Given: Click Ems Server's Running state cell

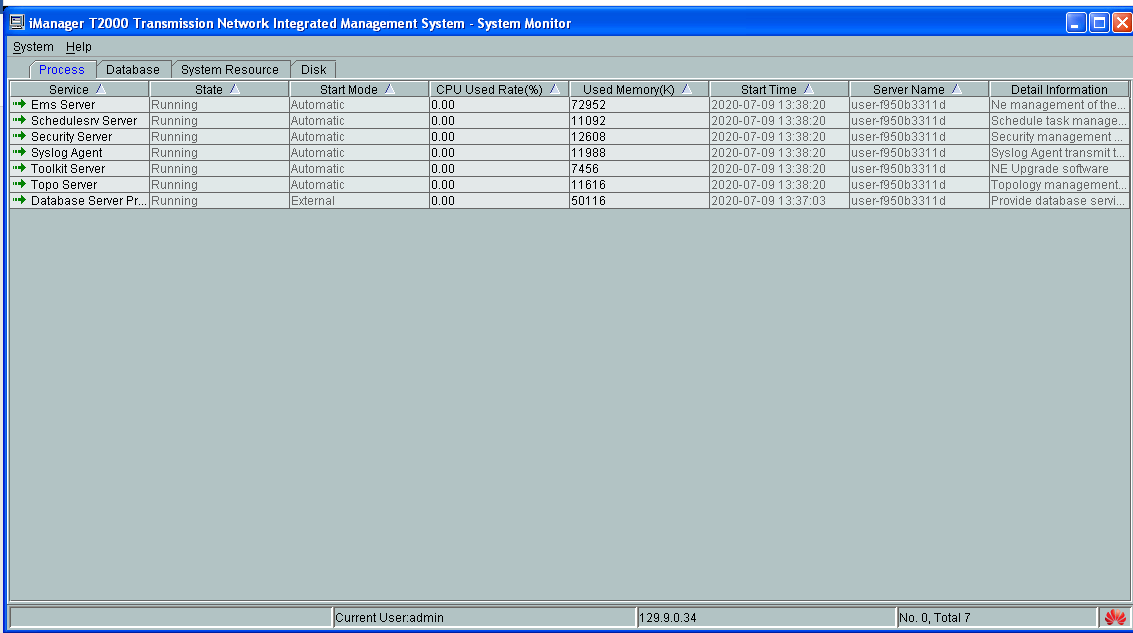Looking at the screenshot, I should pyautogui.click(x=219, y=105).
